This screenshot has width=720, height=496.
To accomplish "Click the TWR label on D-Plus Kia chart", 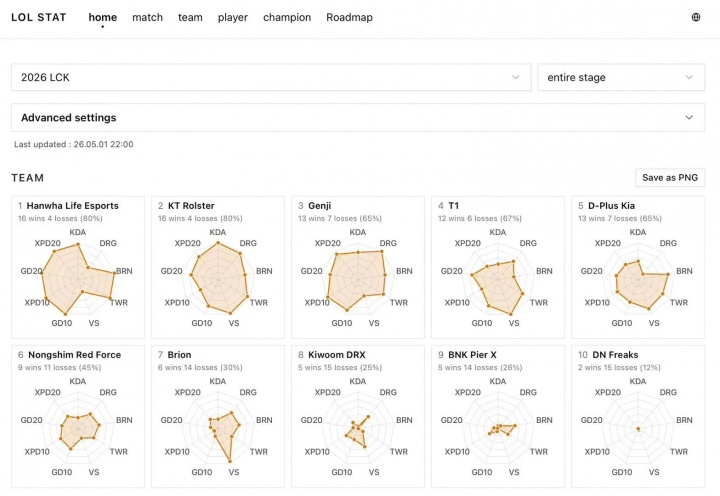I will [x=679, y=303].
